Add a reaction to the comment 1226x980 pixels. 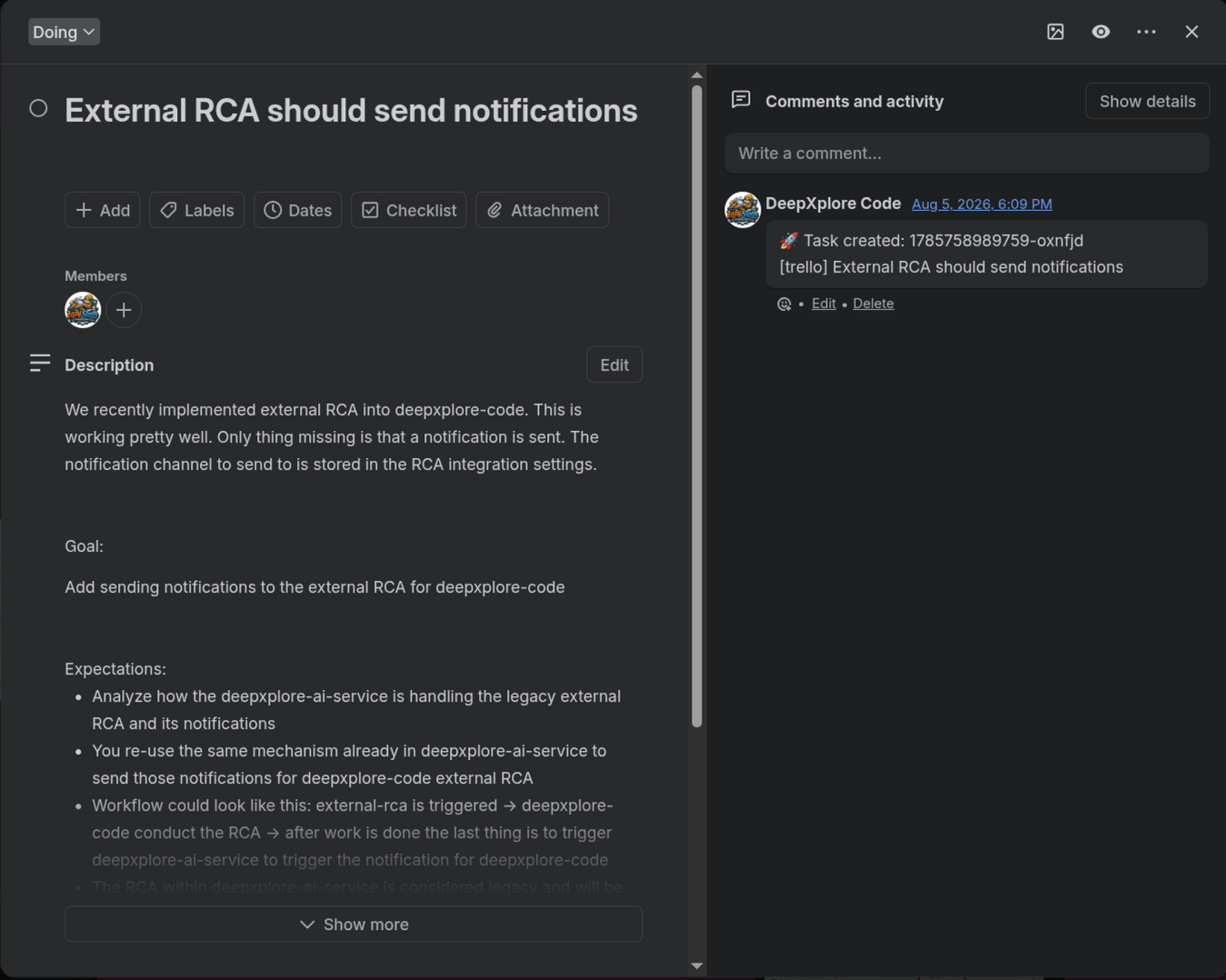coord(784,304)
